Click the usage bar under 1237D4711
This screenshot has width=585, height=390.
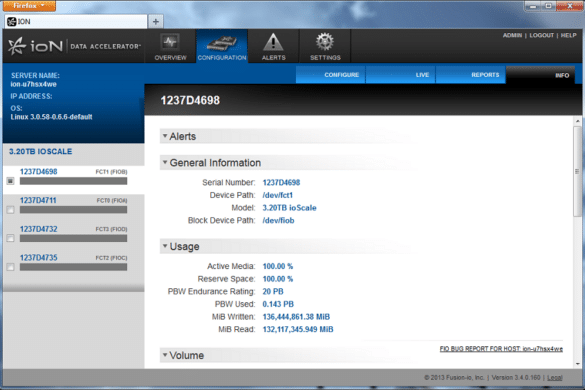(73, 210)
